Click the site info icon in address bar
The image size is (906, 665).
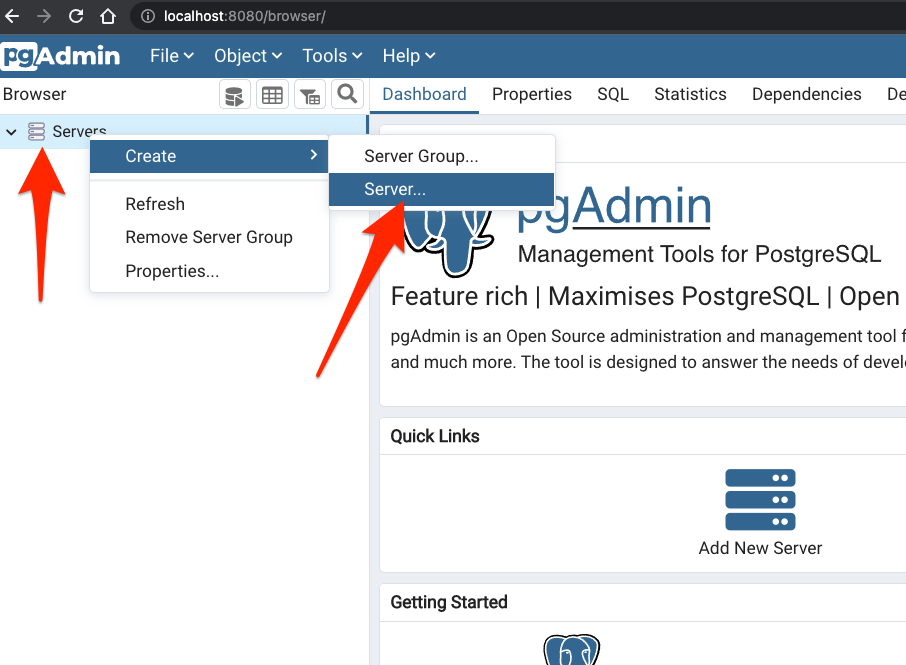[148, 16]
